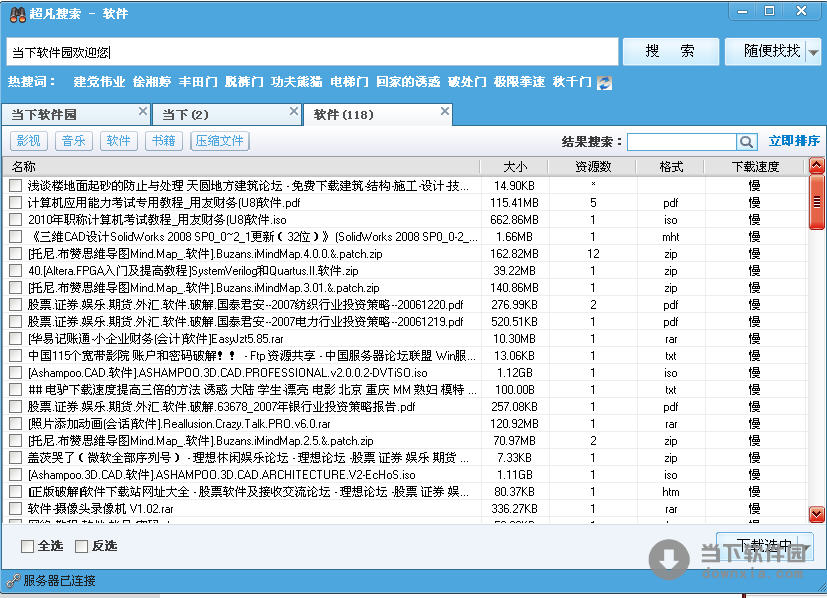Viewport: 827px width, 598px height.
Task: Toggle the 全选 checkbox
Action: click(27, 546)
